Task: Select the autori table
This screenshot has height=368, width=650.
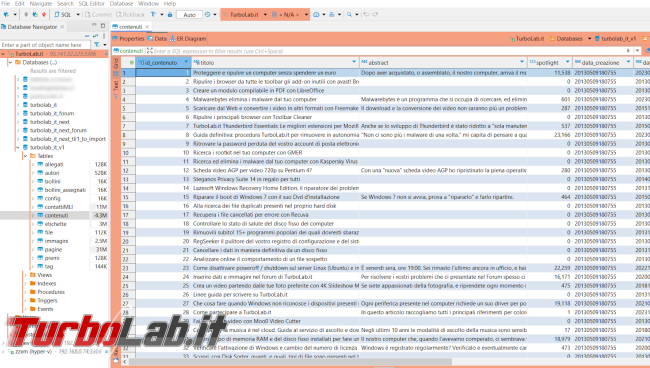Action: [x=52, y=173]
